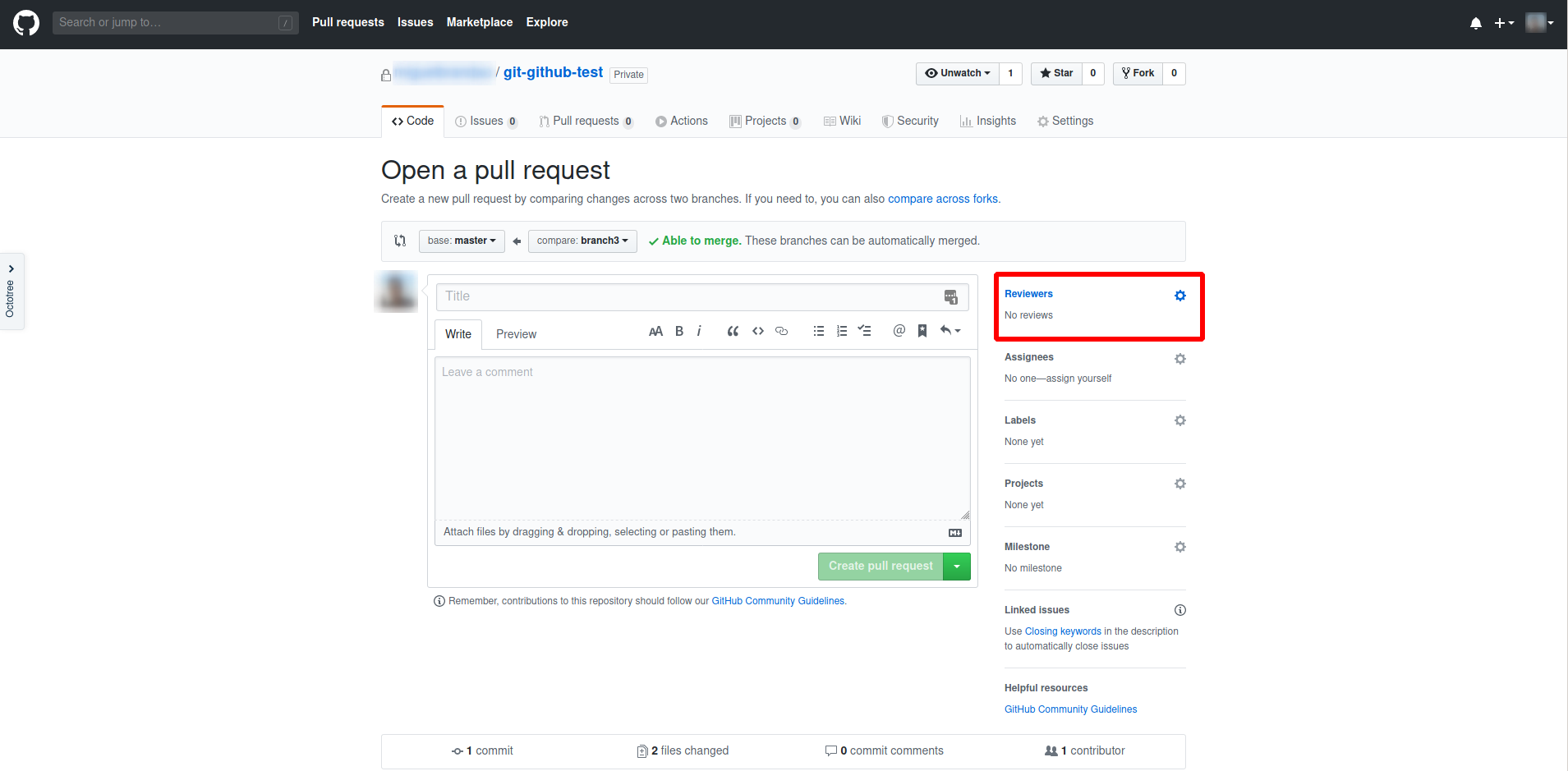1568x771 pixels.
Task: View the 2 files changed summary
Action: tap(683, 750)
